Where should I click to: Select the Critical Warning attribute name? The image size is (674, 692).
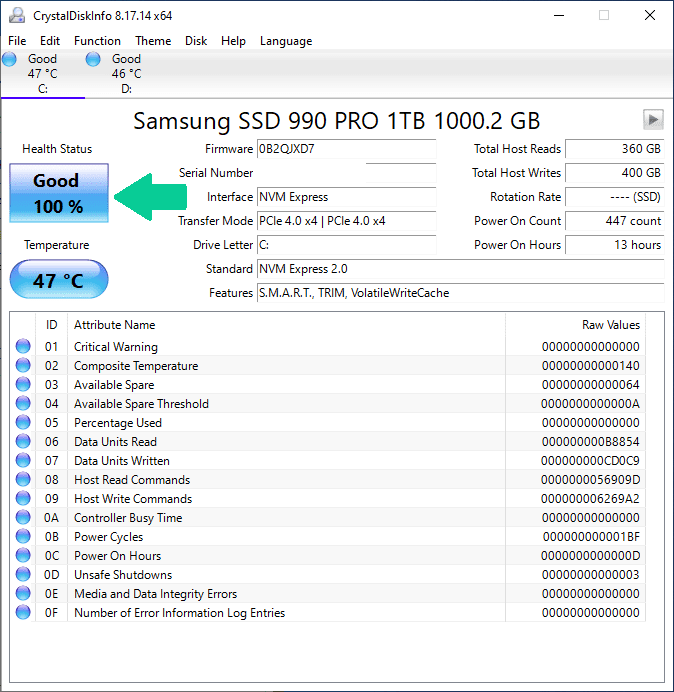(116, 347)
